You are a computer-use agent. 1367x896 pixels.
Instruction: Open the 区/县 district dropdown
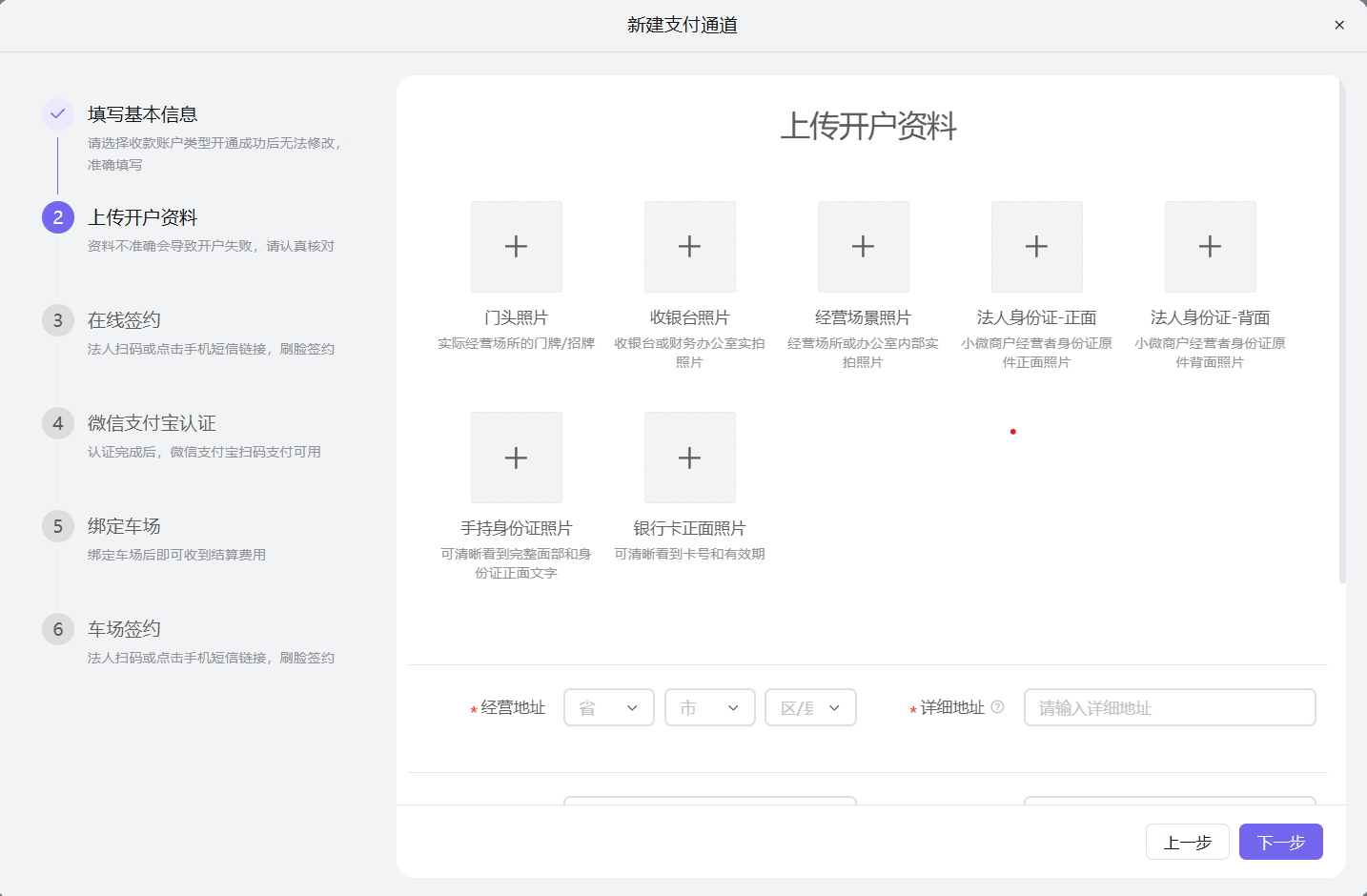pos(810,707)
